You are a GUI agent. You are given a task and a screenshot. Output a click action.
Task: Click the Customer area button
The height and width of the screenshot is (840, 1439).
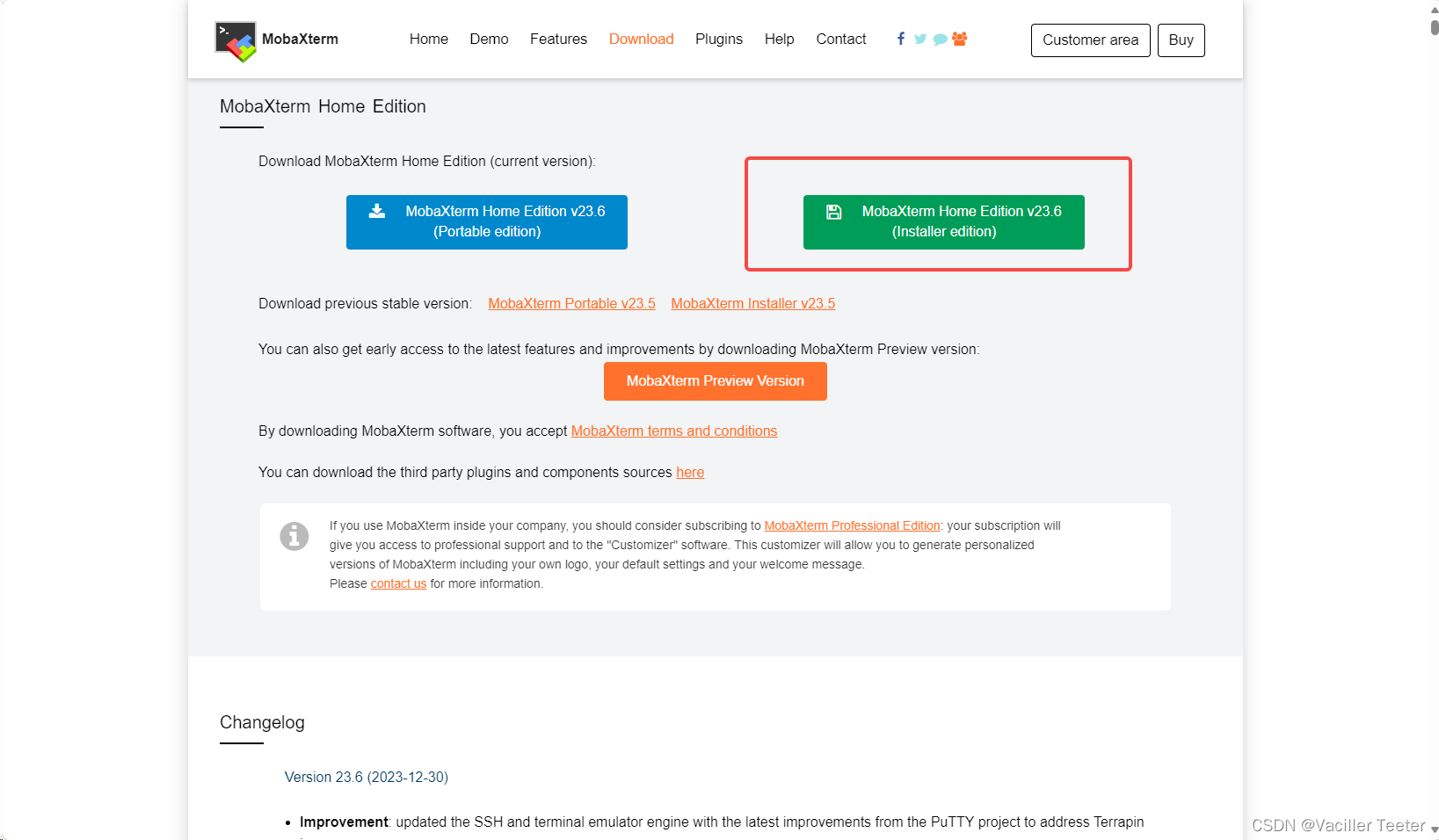1090,40
